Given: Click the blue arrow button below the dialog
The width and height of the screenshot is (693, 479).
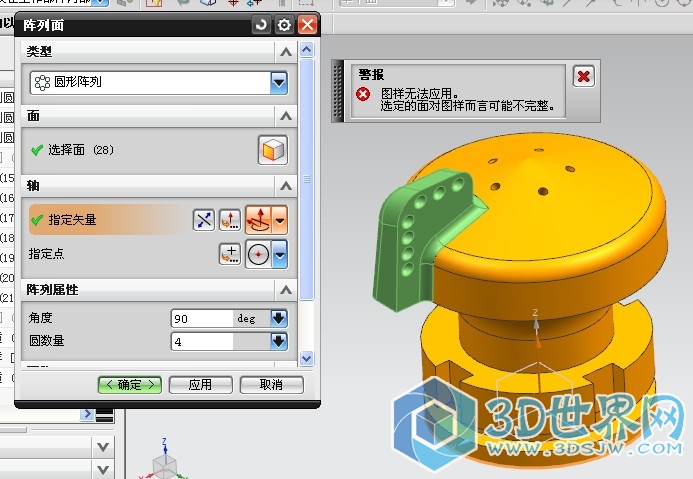Looking at the screenshot, I should (87, 414).
